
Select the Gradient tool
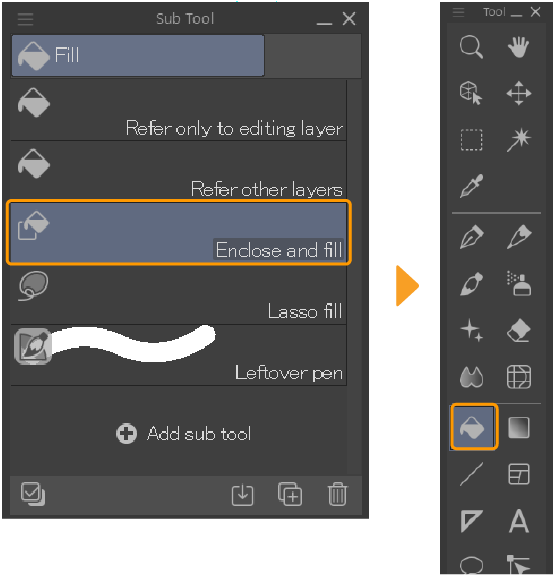[x=519, y=428]
